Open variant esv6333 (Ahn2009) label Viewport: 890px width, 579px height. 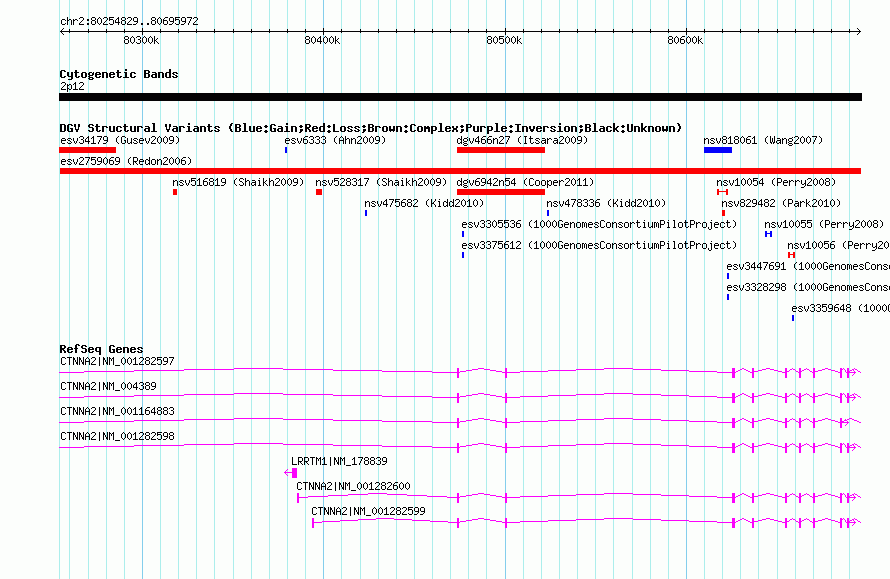click(x=335, y=140)
